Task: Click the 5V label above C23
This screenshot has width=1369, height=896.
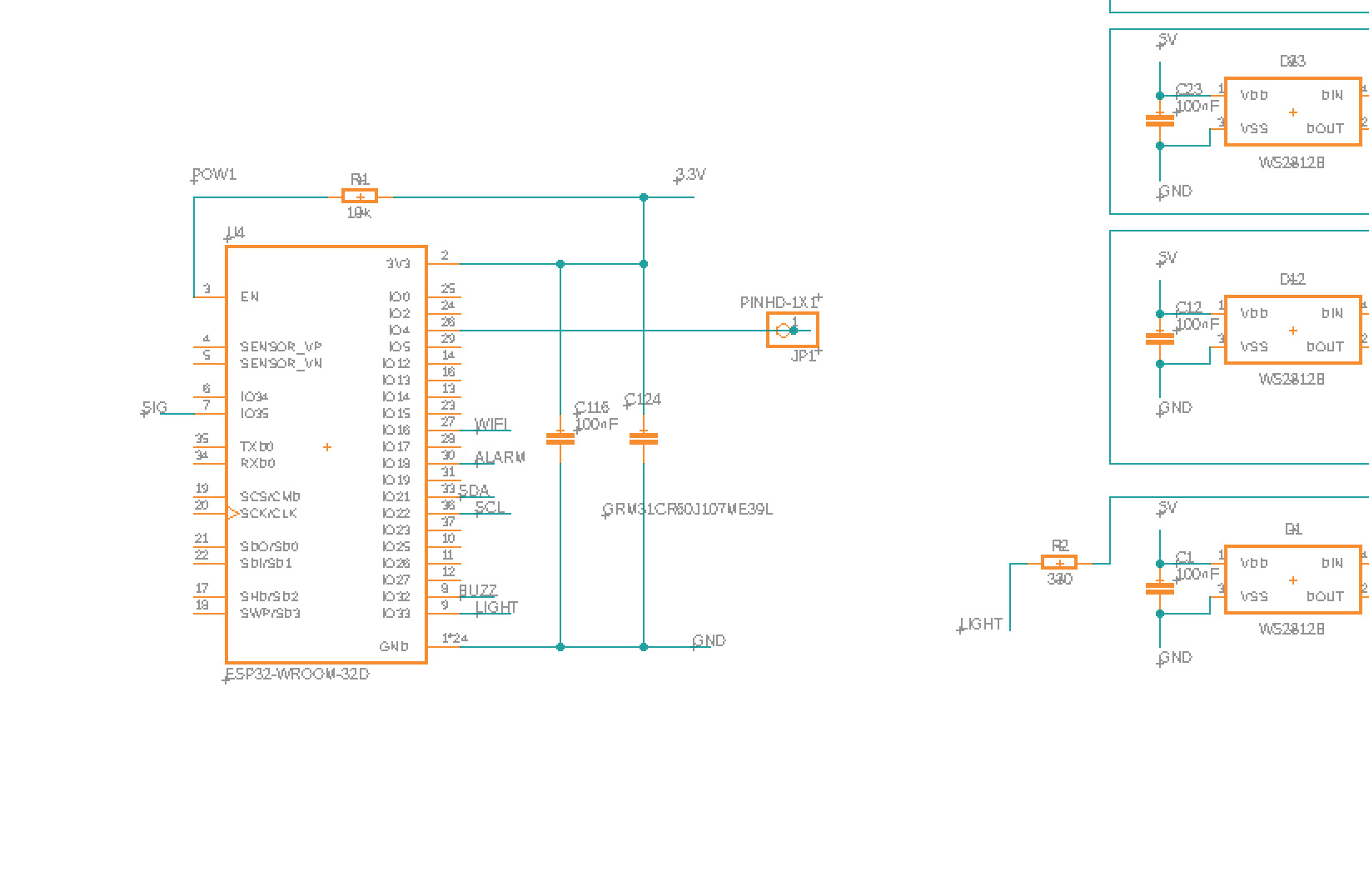Action: tap(1168, 40)
